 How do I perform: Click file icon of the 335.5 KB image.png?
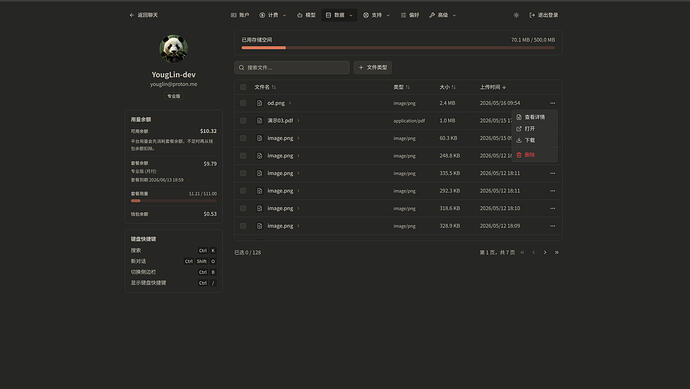(x=259, y=173)
